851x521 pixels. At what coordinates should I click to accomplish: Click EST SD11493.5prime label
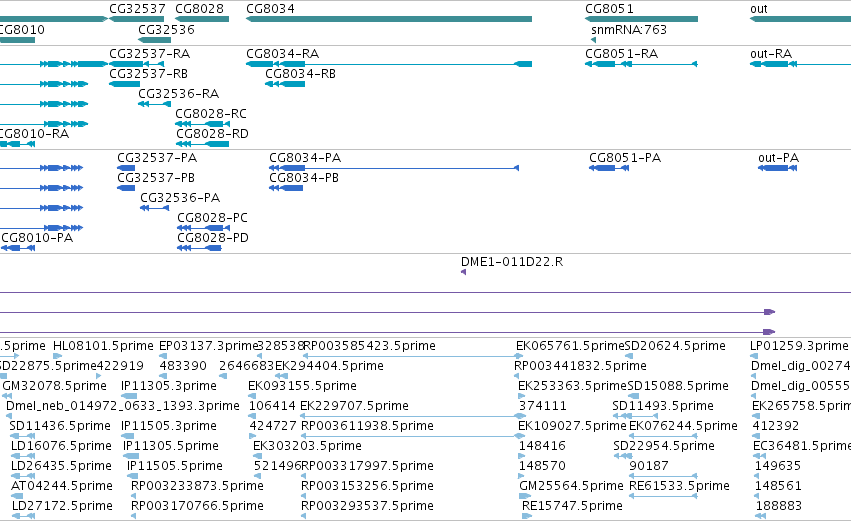click(x=663, y=406)
